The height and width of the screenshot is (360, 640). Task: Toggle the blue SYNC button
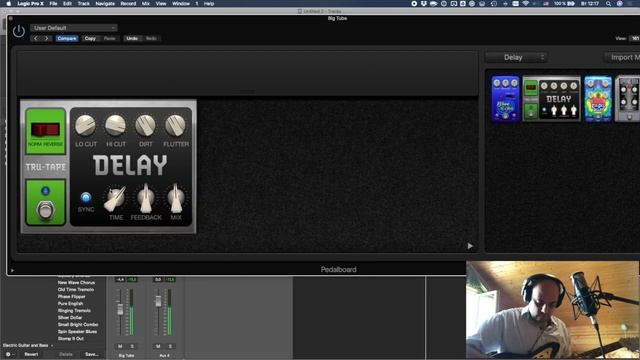86,198
